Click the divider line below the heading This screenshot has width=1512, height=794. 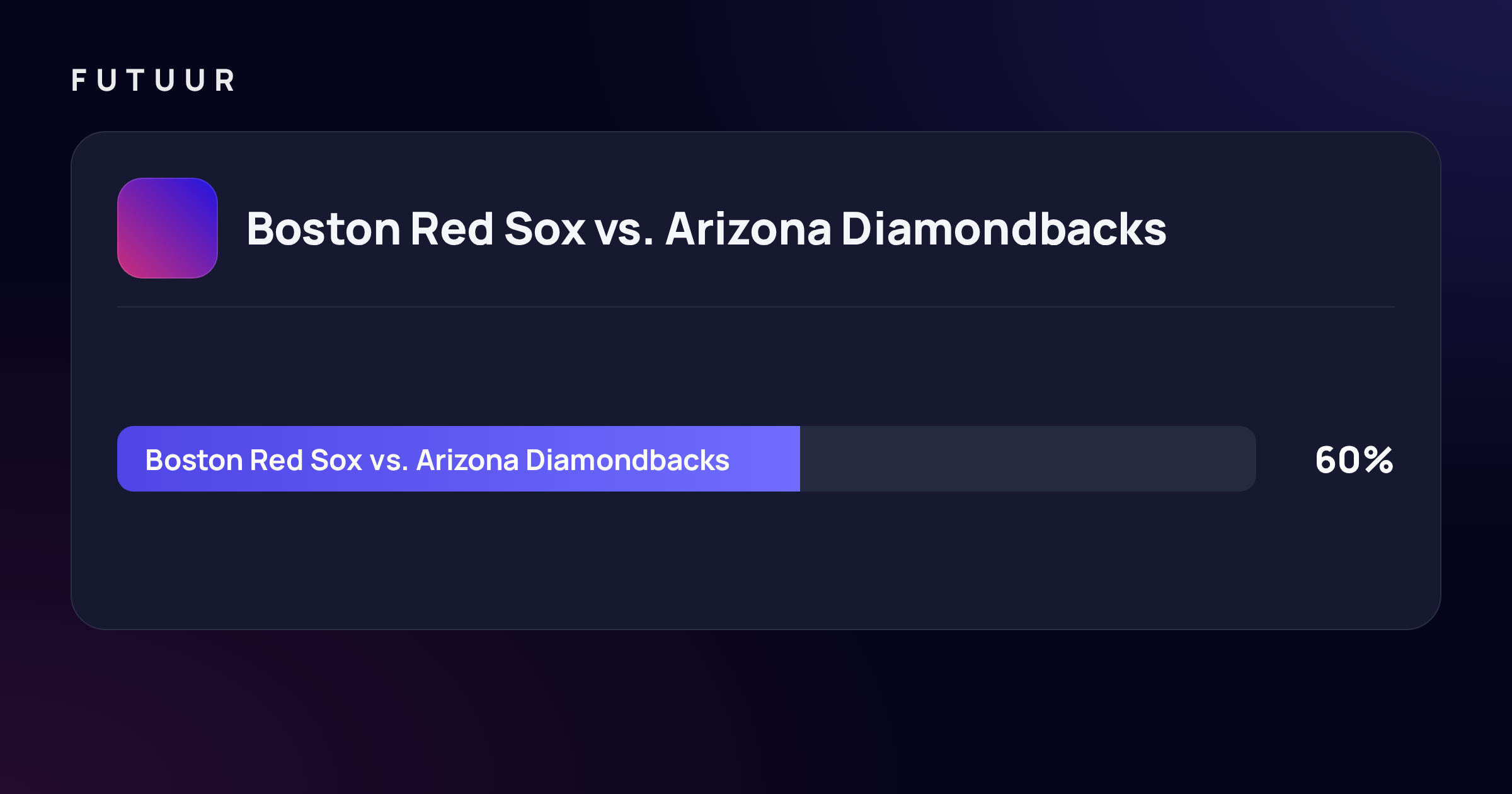coord(756,307)
